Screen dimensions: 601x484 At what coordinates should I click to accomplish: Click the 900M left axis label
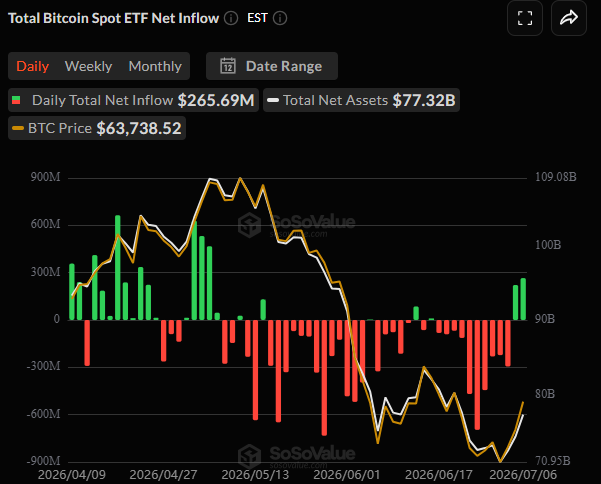pos(46,177)
